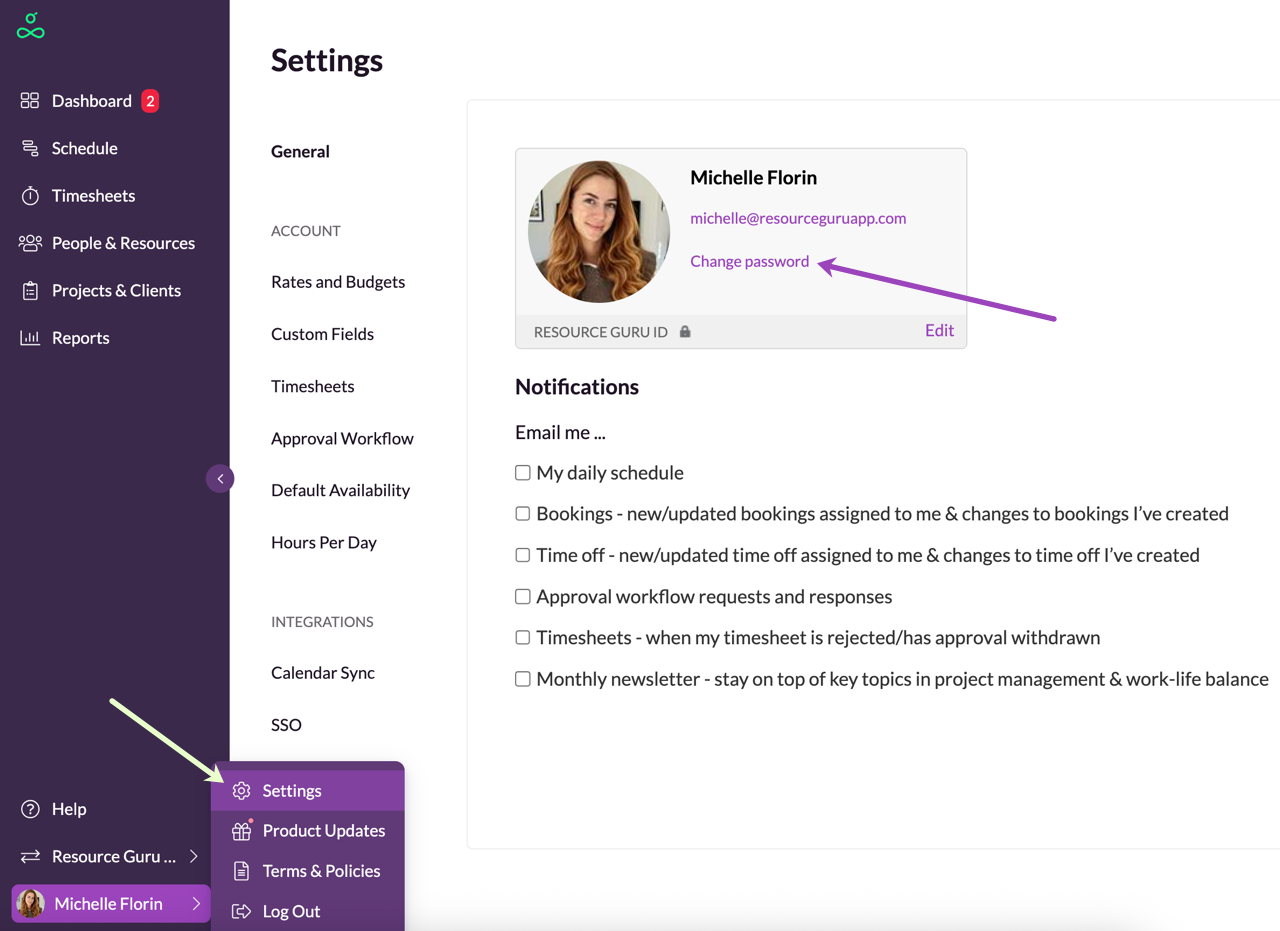Click the Notifications heading
Screen dimensions: 1280x931
click(x=577, y=387)
